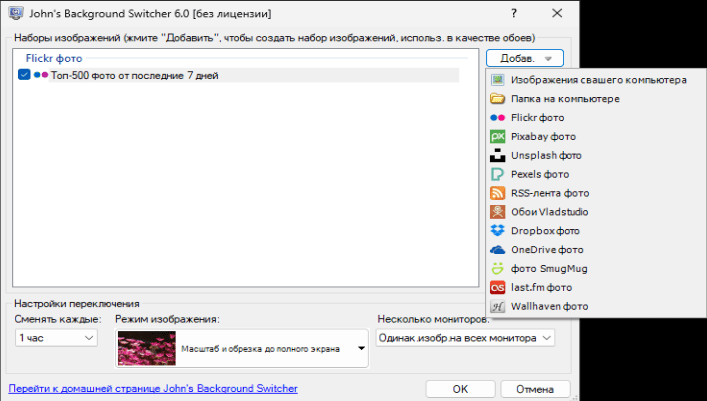Click the orange RSS feed icon
The width and height of the screenshot is (707, 401).
tap(497, 193)
